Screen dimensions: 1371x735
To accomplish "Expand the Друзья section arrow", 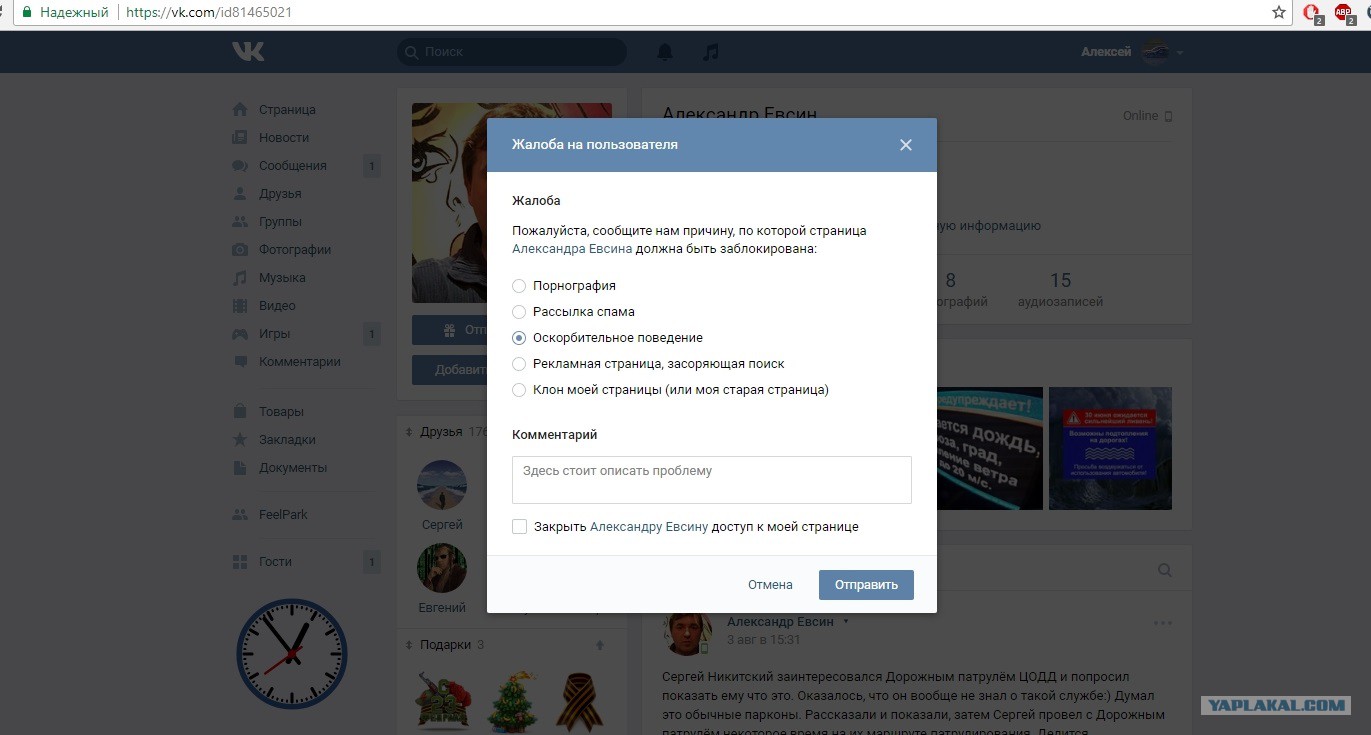I will coord(408,432).
